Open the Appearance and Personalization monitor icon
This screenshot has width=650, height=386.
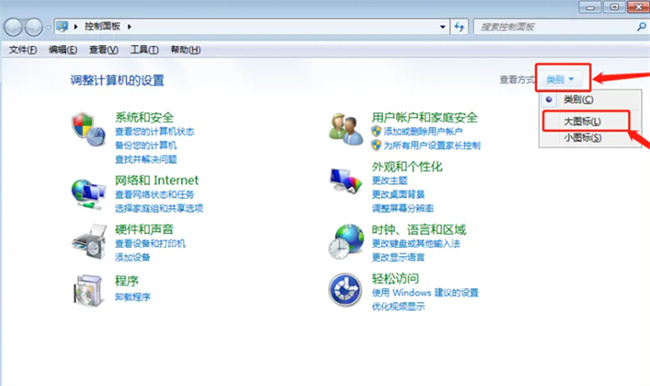346,181
